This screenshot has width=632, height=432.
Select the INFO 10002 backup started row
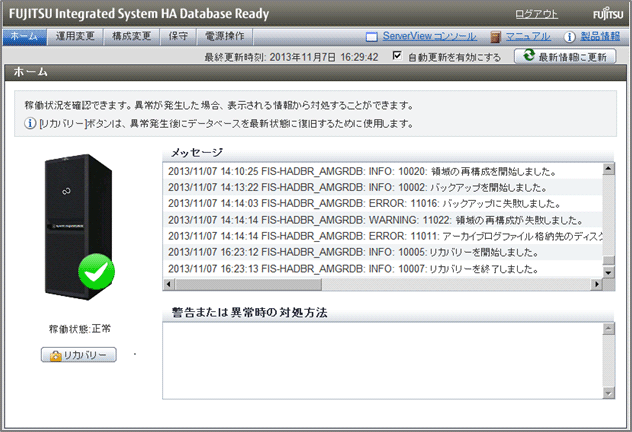pyautogui.click(x=383, y=187)
